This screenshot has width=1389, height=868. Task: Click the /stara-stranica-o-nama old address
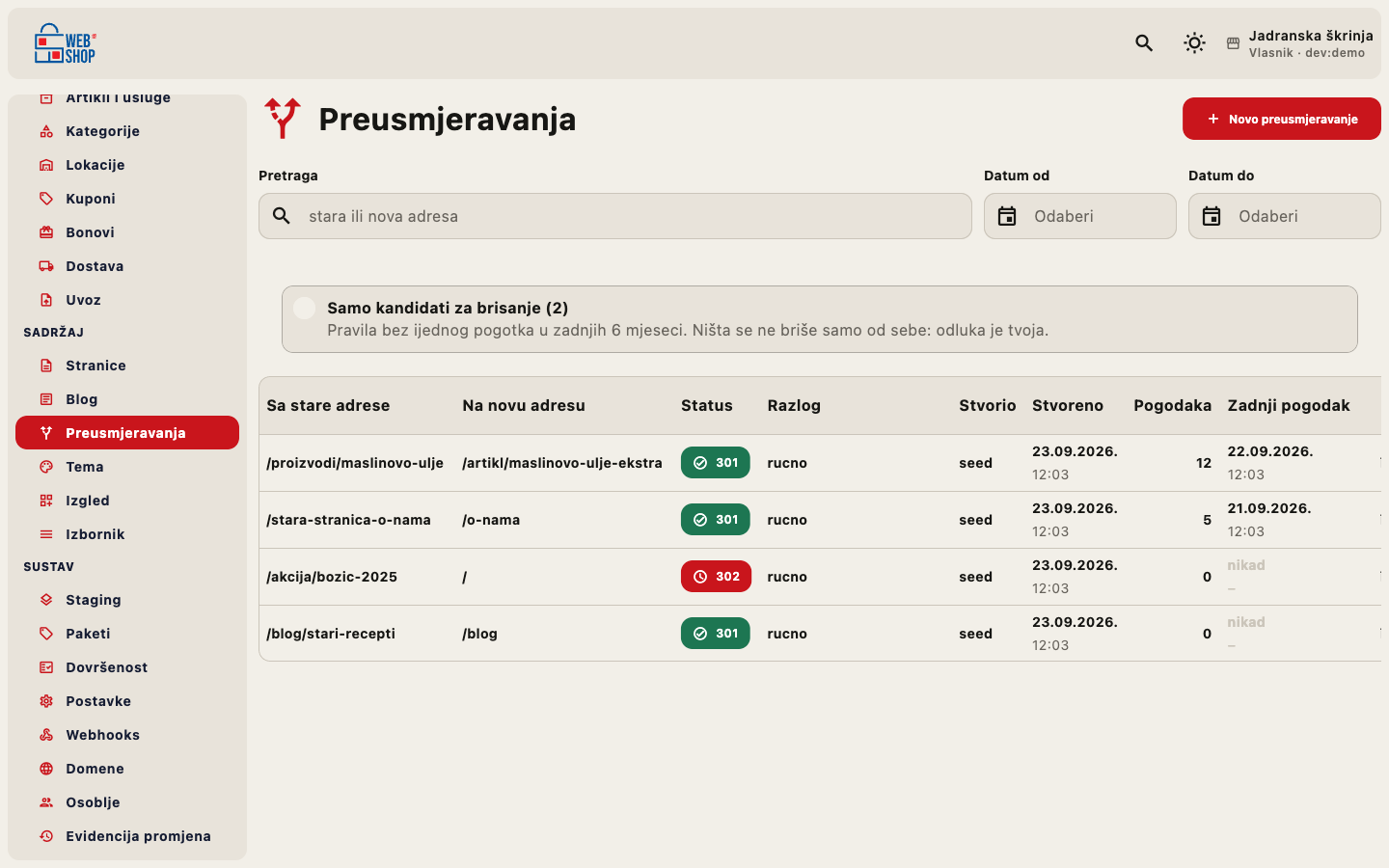point(348,520)
